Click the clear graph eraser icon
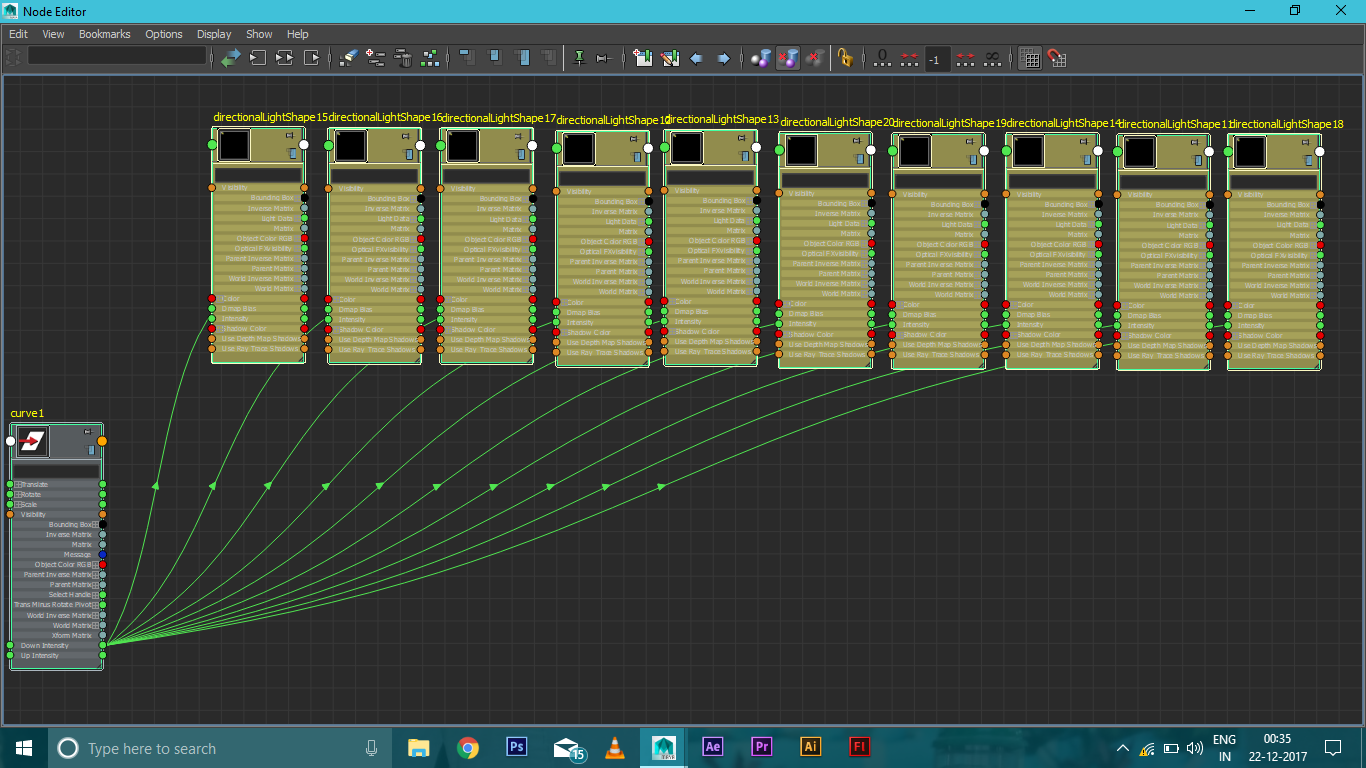Image resolution: width=1366 pixels, height=768 pixels. (x=349, y=58)
